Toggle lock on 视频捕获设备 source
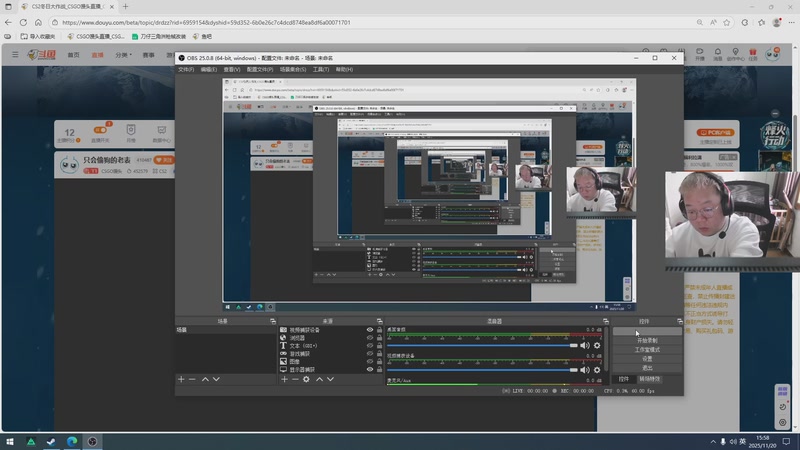The width and height of the screenshot is (800, 450). point(379,330)
